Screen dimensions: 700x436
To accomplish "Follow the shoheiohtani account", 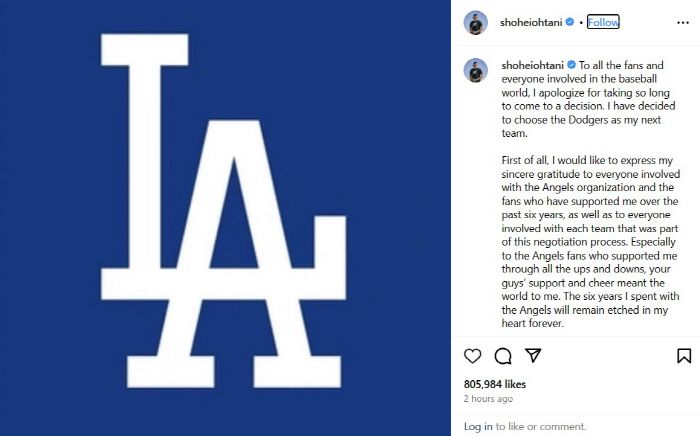I will 603,22.
